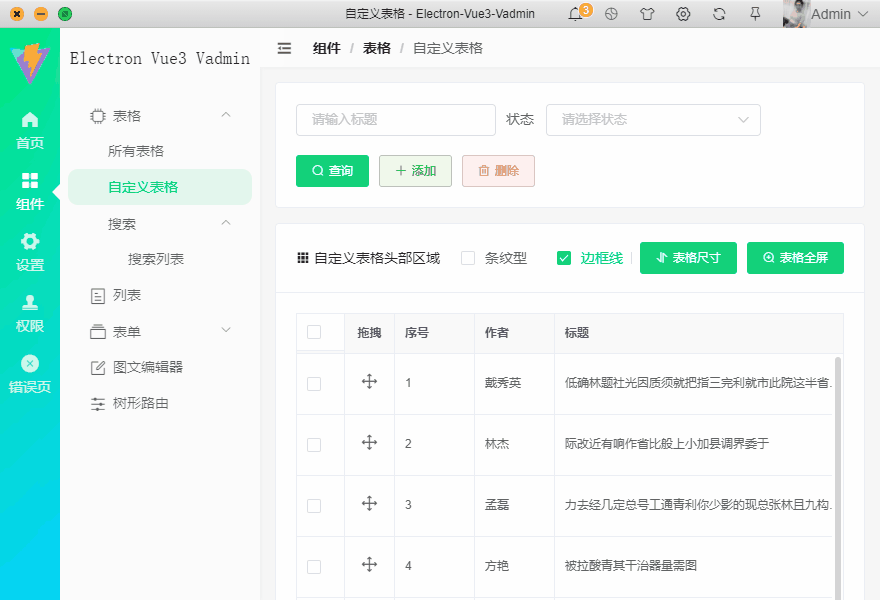This screenshot has height=600, width=880.
Task: Open the settings gear in the top bar
Action: (x=683, y=14)
